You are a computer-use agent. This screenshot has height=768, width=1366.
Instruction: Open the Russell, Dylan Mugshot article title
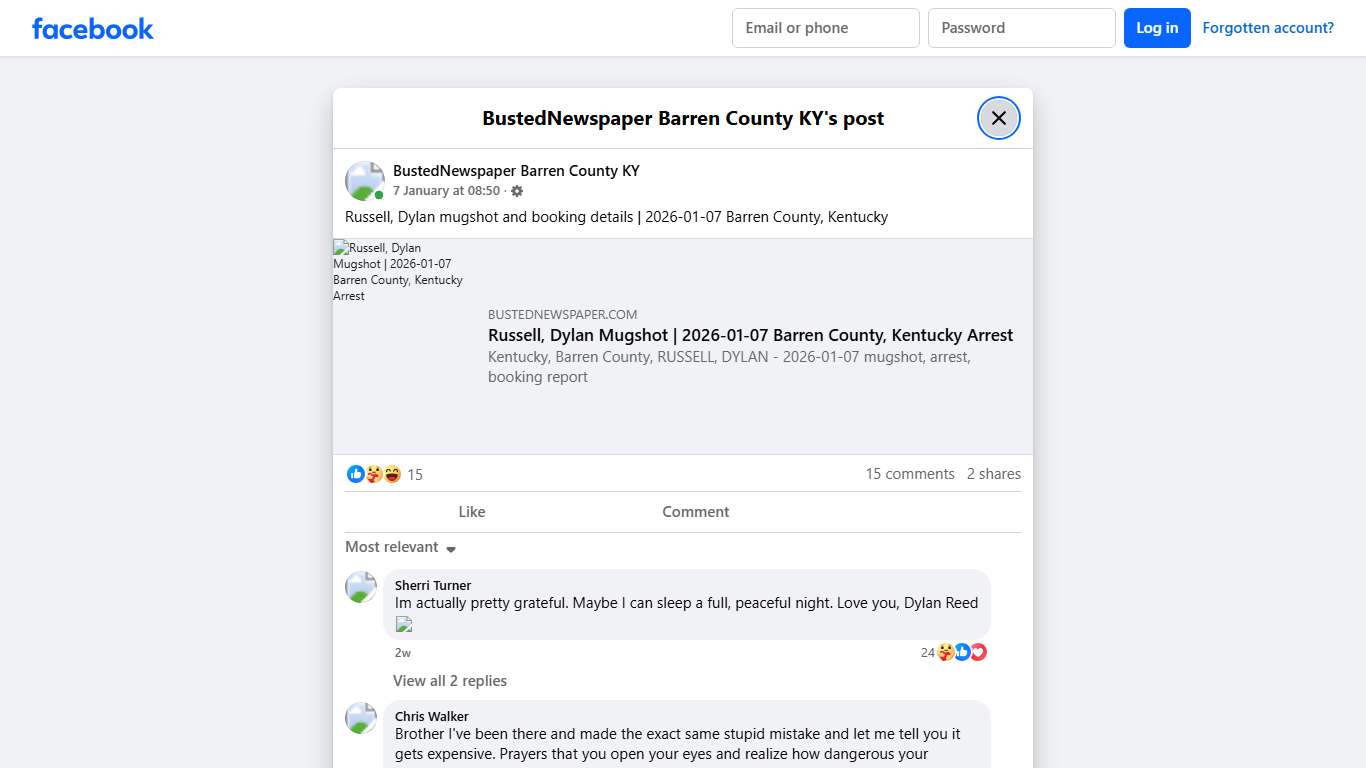[750, 335]
